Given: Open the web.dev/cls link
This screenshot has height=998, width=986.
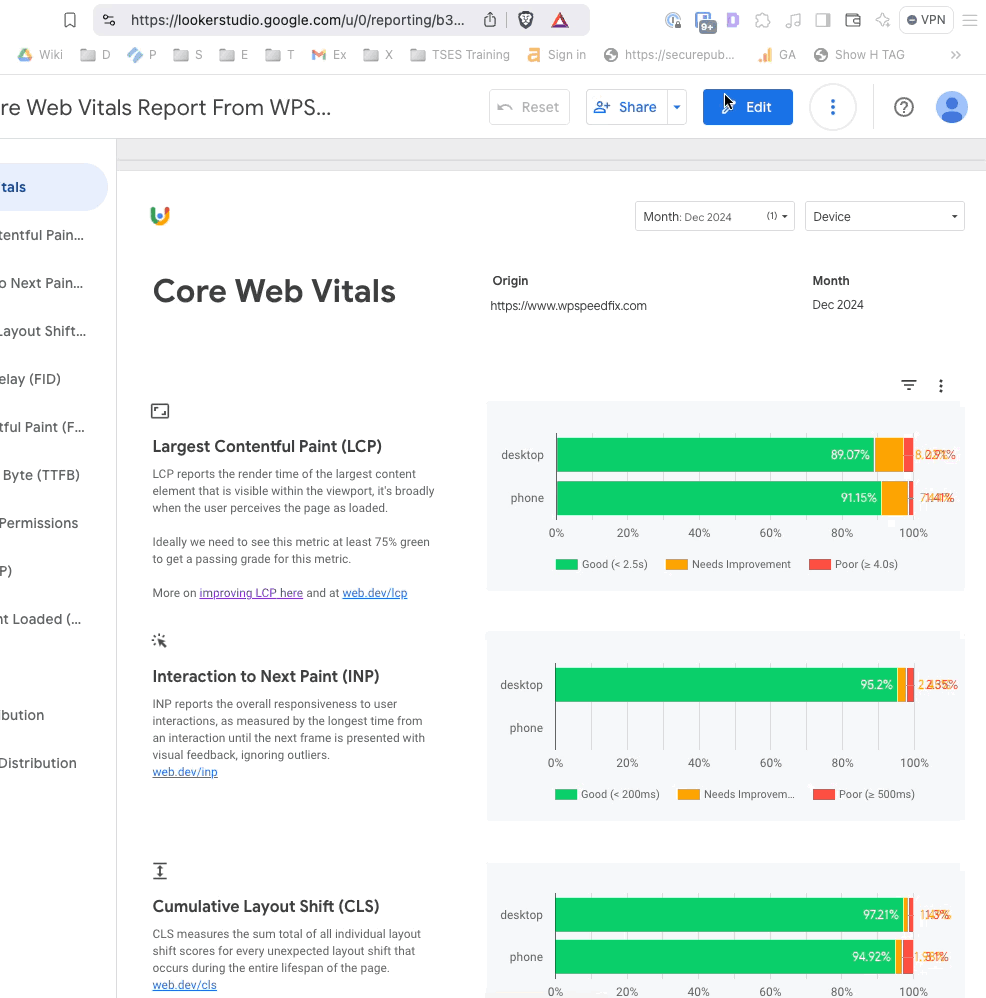Looking at the screenshot, I should [184, 985].
